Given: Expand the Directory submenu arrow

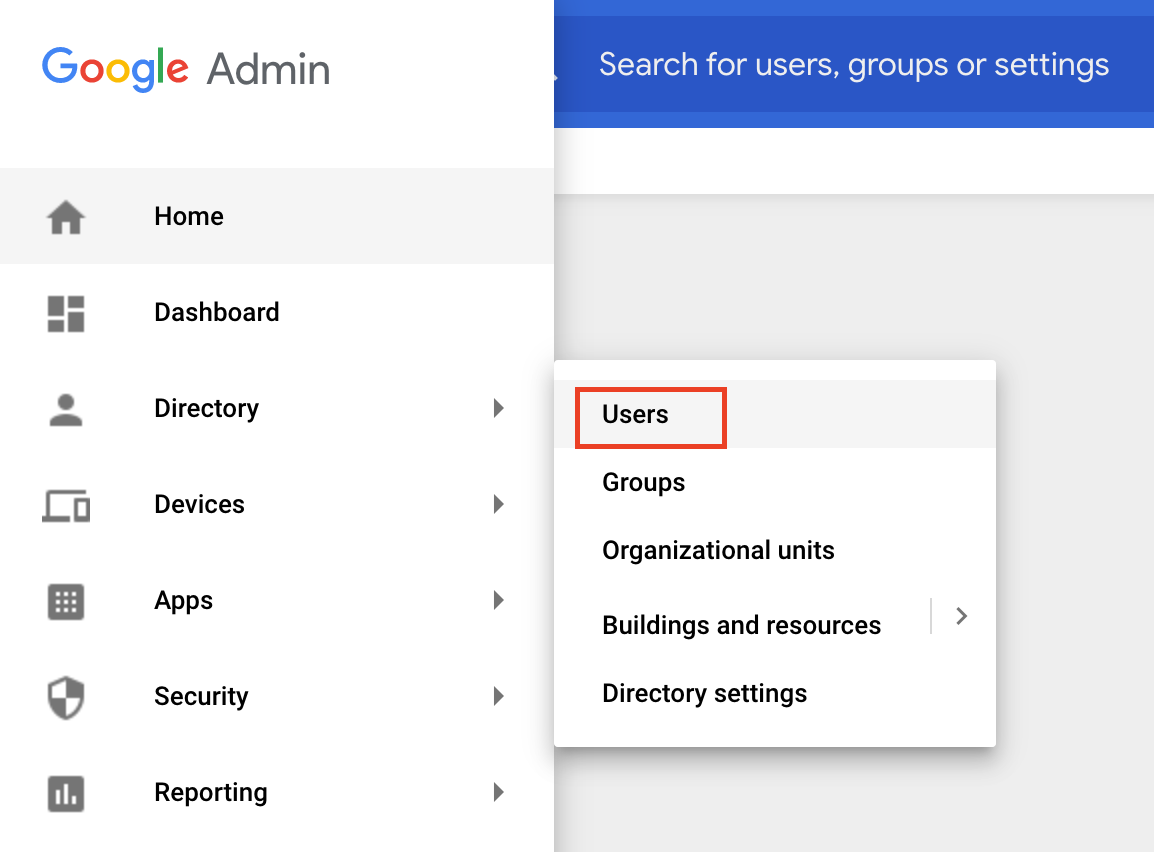Looking at the screenshot, I should [x=498, y=408].
